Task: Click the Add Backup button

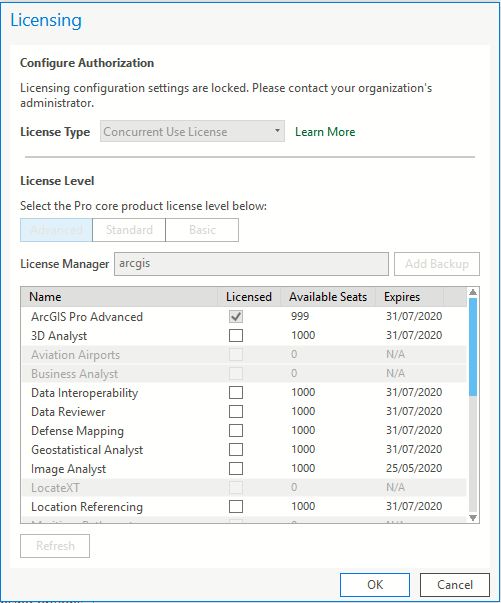Action: click(437, 264)
